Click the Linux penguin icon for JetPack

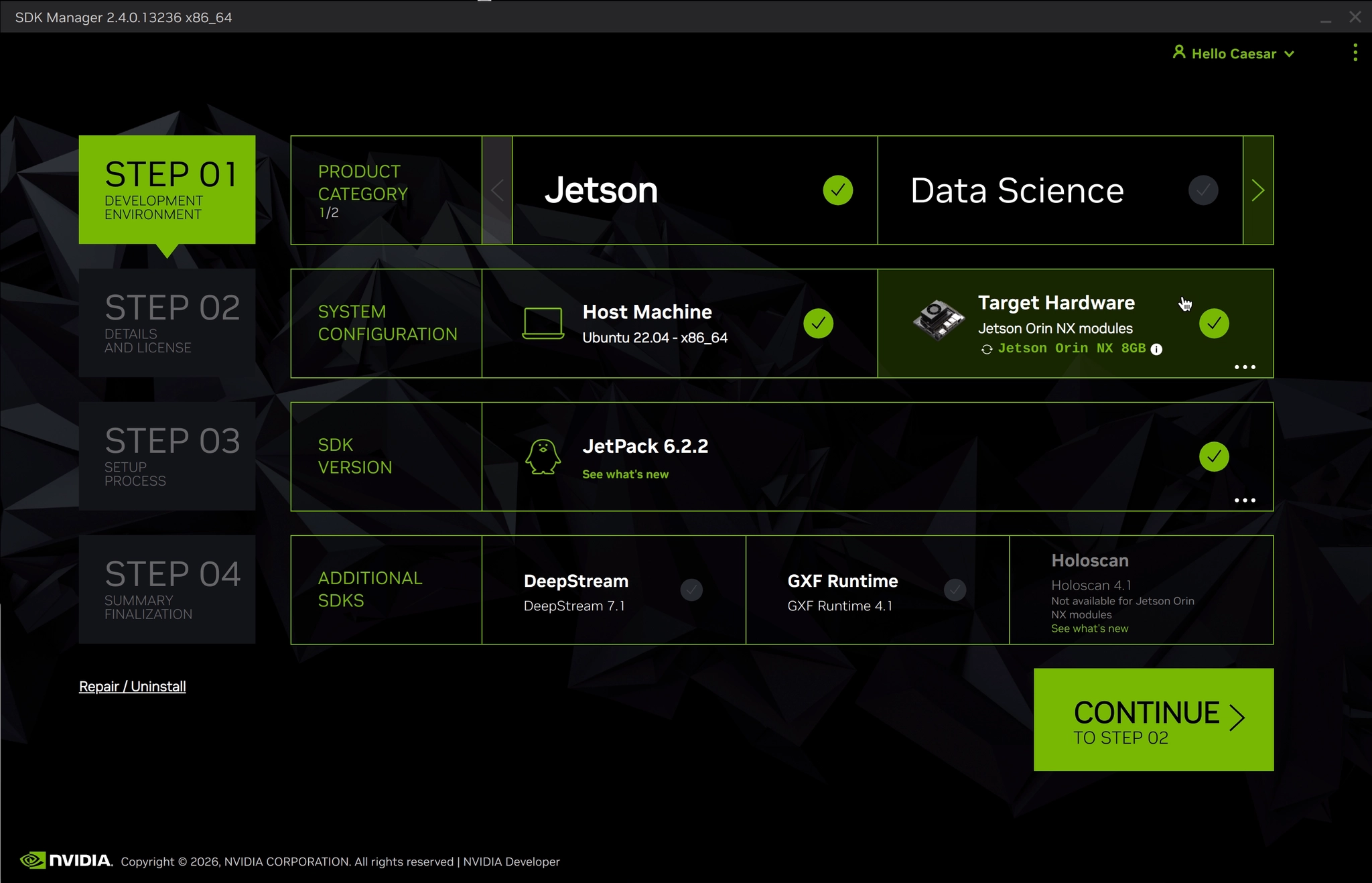543,457
